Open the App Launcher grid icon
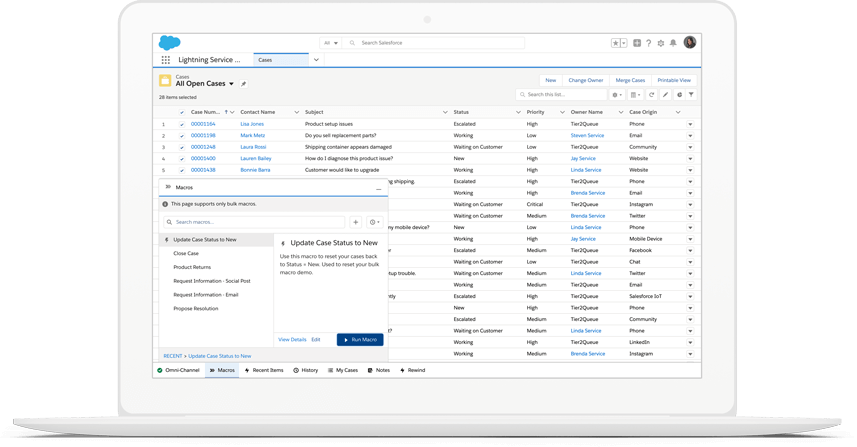 (166, 60)
